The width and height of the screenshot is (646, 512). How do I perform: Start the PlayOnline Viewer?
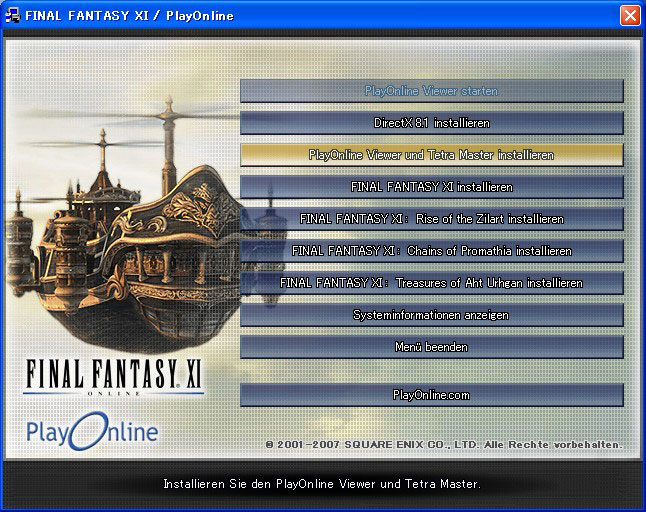432,91
